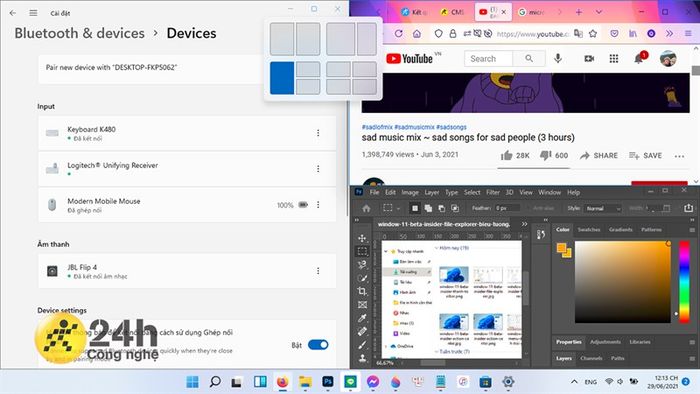
Task: Click the SAVE button under the video
Action: tap(646, 155)
